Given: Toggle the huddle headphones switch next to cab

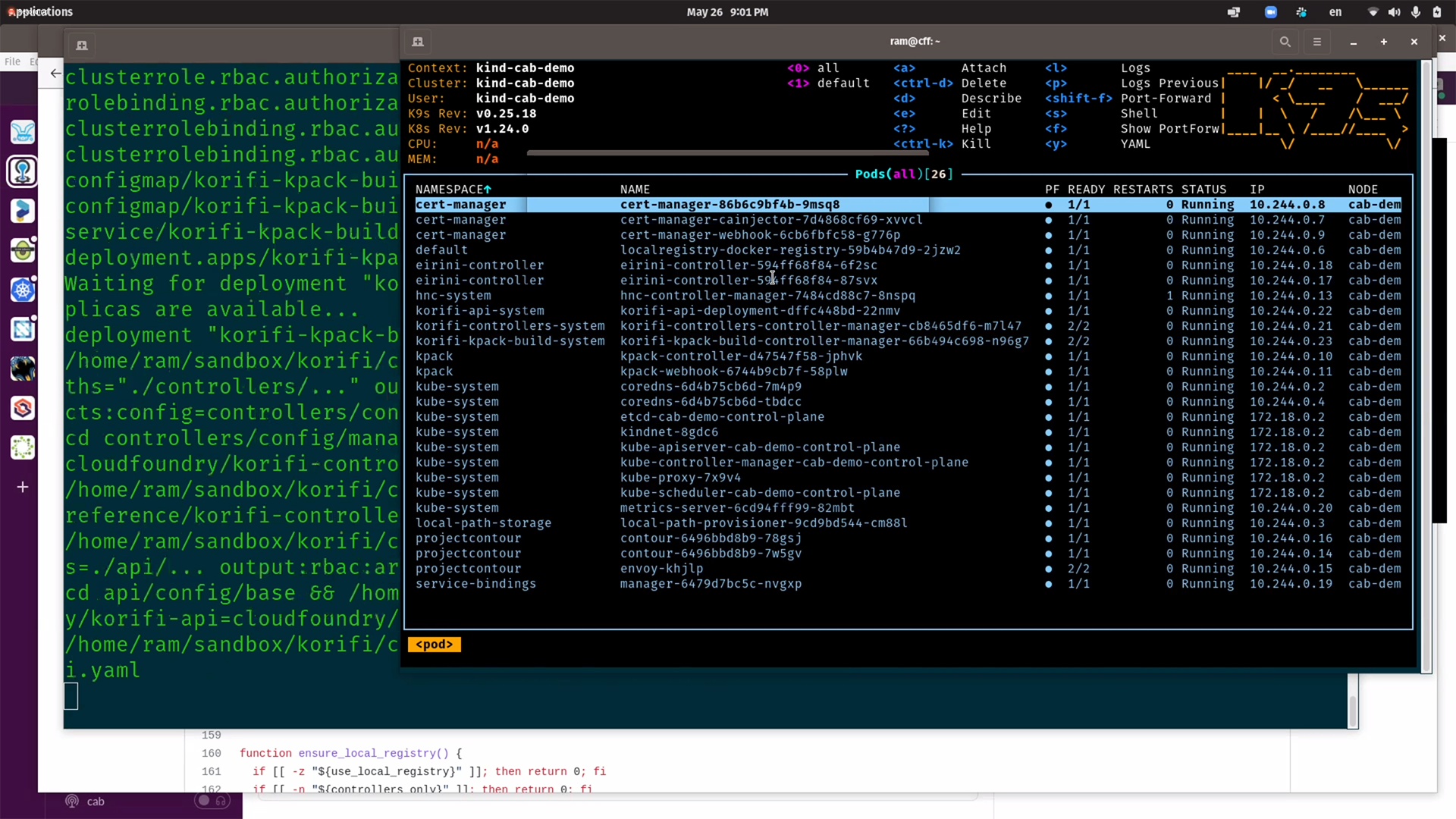Looking at the screenshot, I should 212,801.
